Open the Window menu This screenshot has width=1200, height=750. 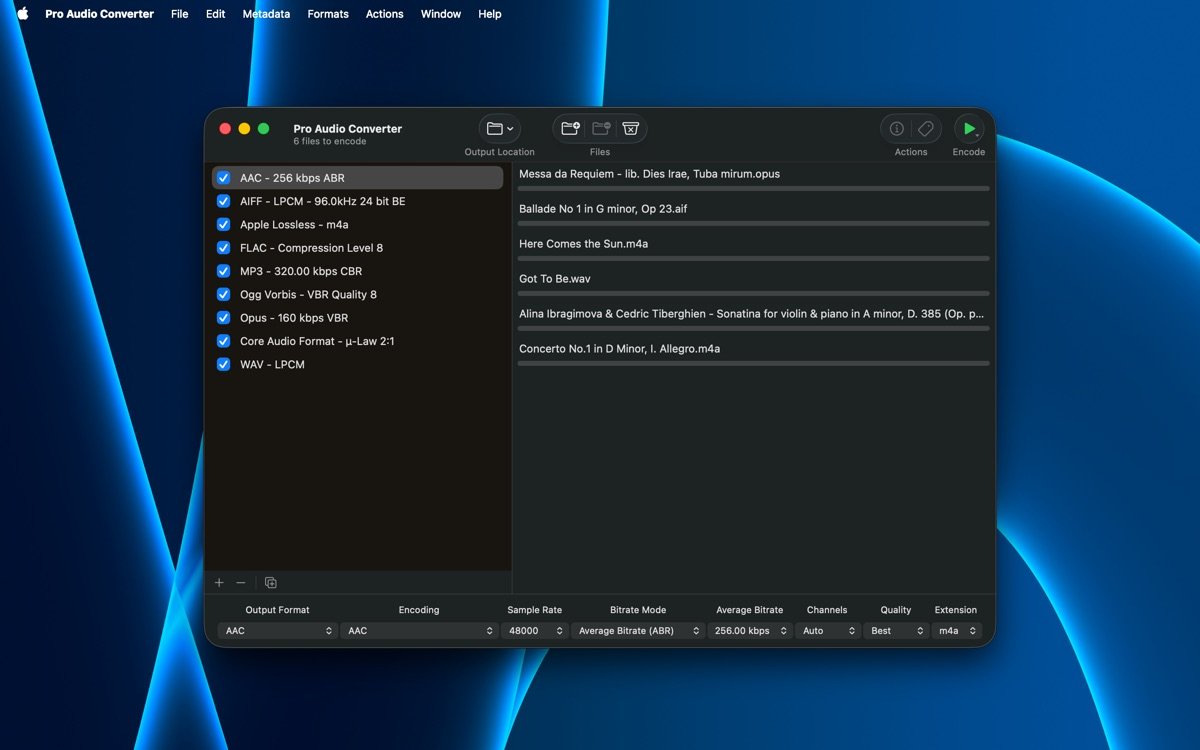point(441,14)
